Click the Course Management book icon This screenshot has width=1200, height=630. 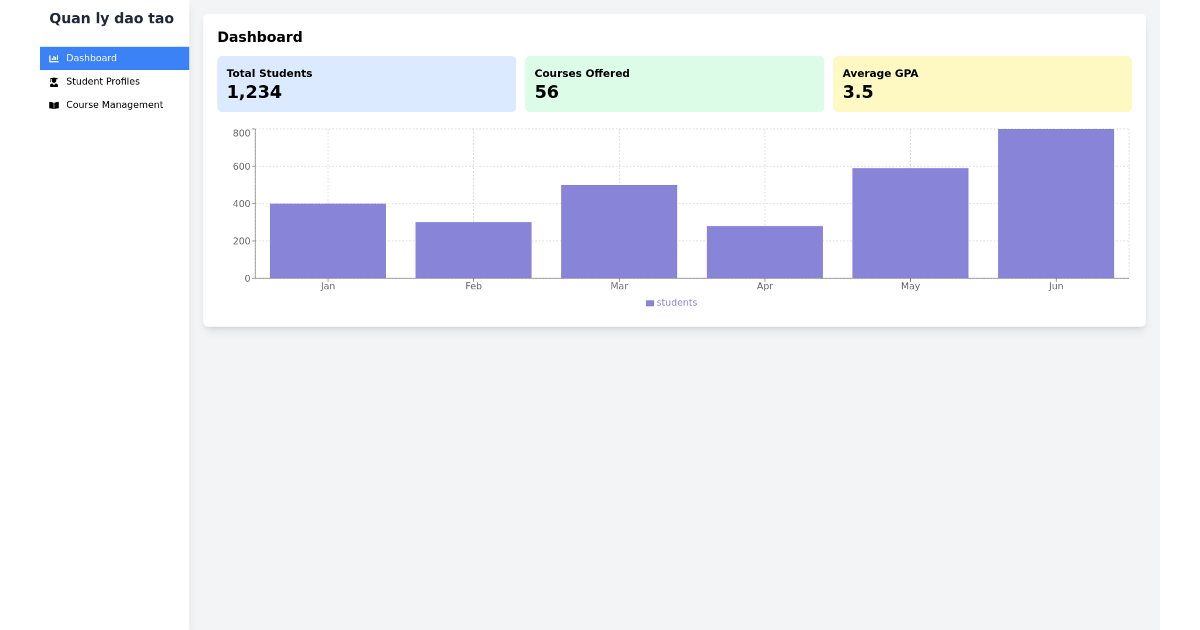point(53,104)
